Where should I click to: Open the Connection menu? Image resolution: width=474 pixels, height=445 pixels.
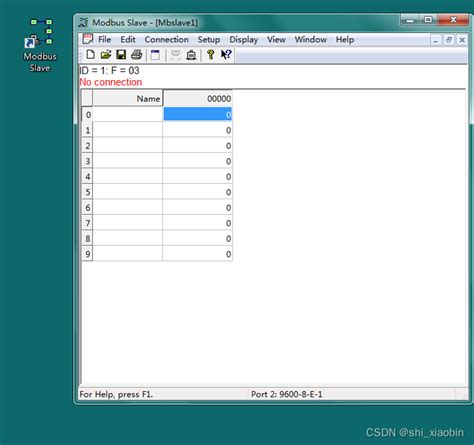166,40
